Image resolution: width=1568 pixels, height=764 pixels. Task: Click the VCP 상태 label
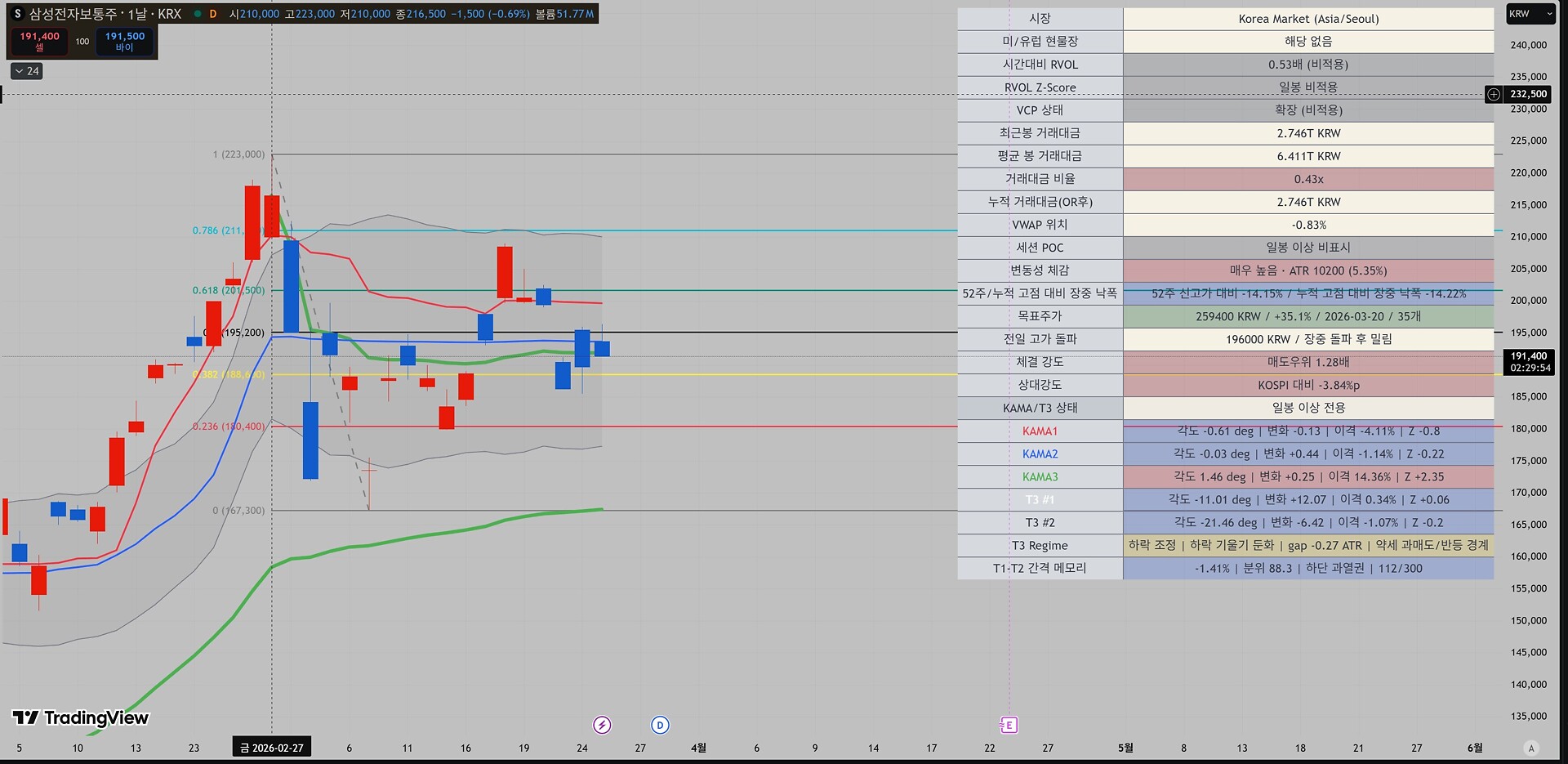[x=1040, y=110]
